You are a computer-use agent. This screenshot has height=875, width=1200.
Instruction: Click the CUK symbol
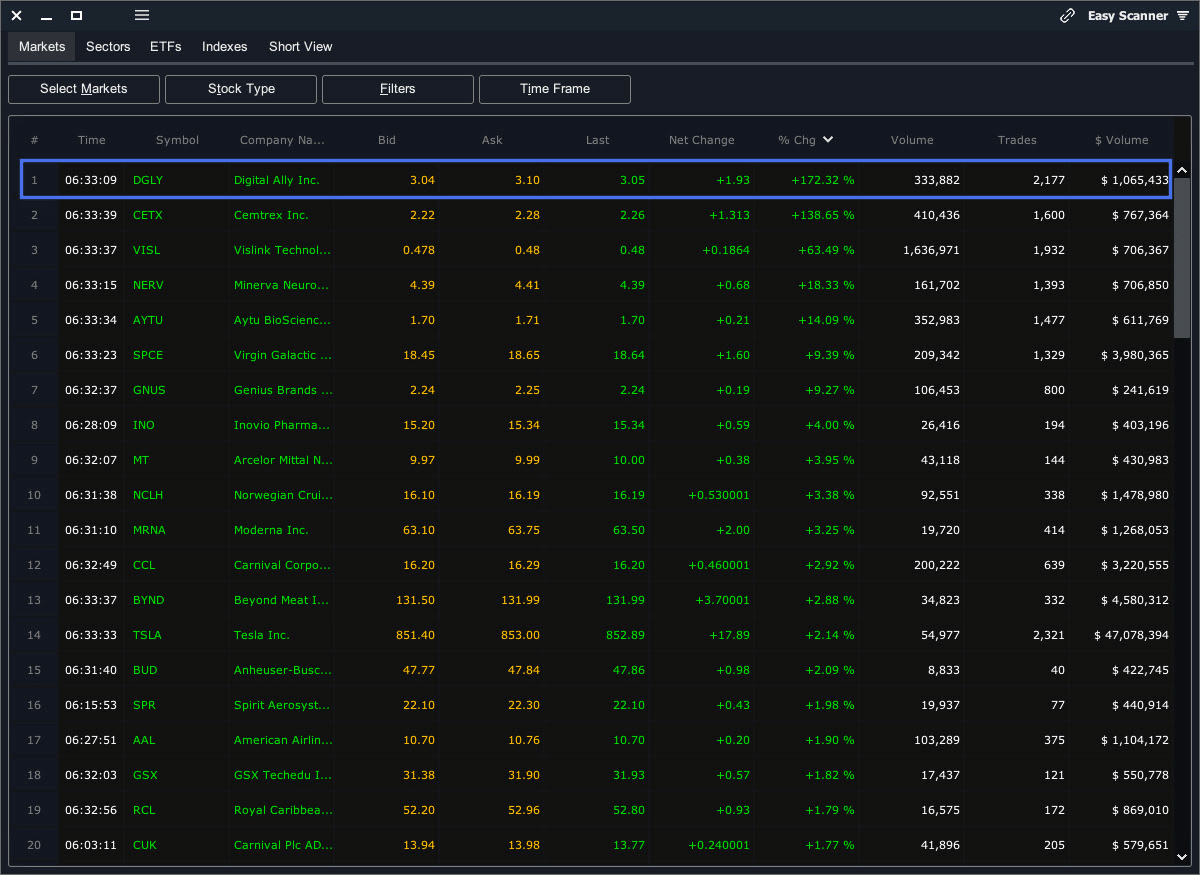146,845
